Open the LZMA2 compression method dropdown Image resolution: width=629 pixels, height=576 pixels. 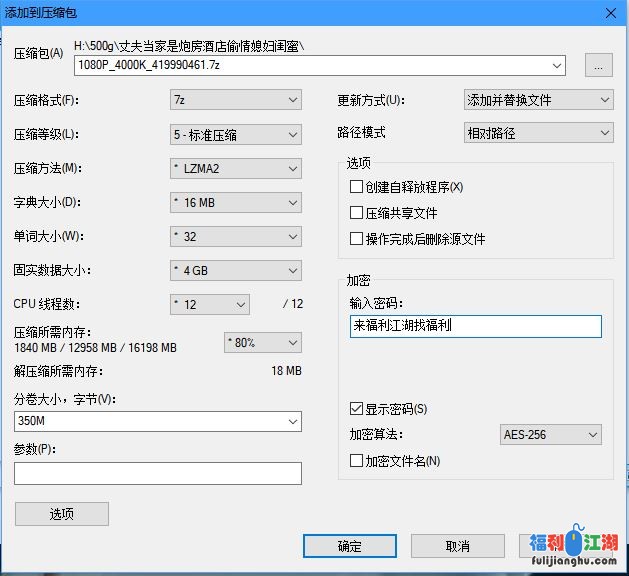tap(236, 168)
